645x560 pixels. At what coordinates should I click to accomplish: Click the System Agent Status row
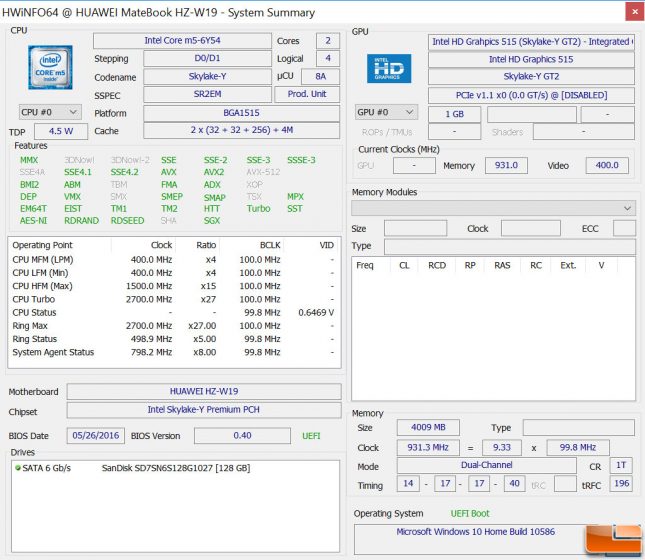[174, 353]
